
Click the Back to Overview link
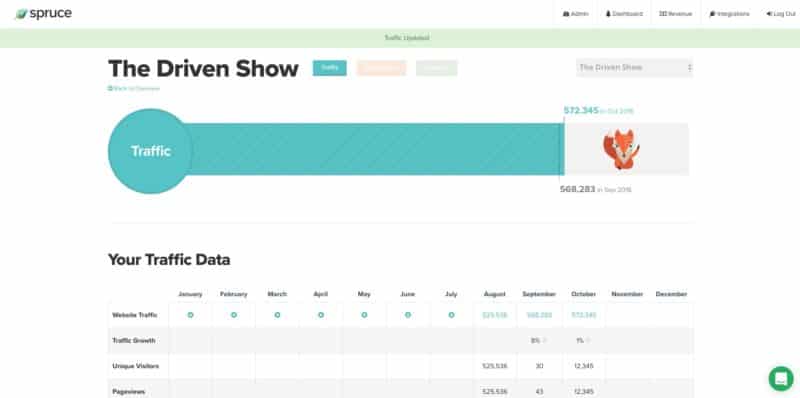pyautogui.click(x=134, y=88)
